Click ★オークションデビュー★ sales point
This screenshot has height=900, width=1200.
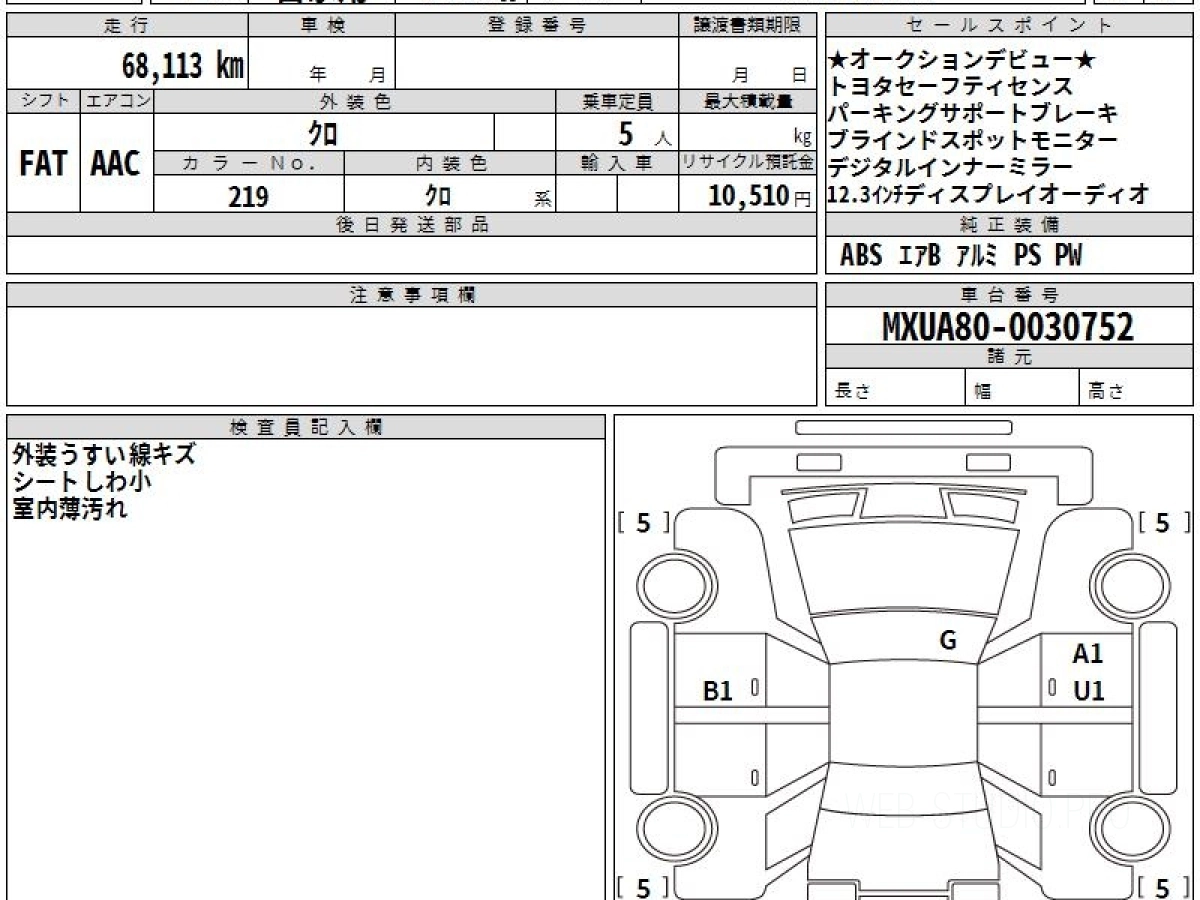[x=963, y=61]
